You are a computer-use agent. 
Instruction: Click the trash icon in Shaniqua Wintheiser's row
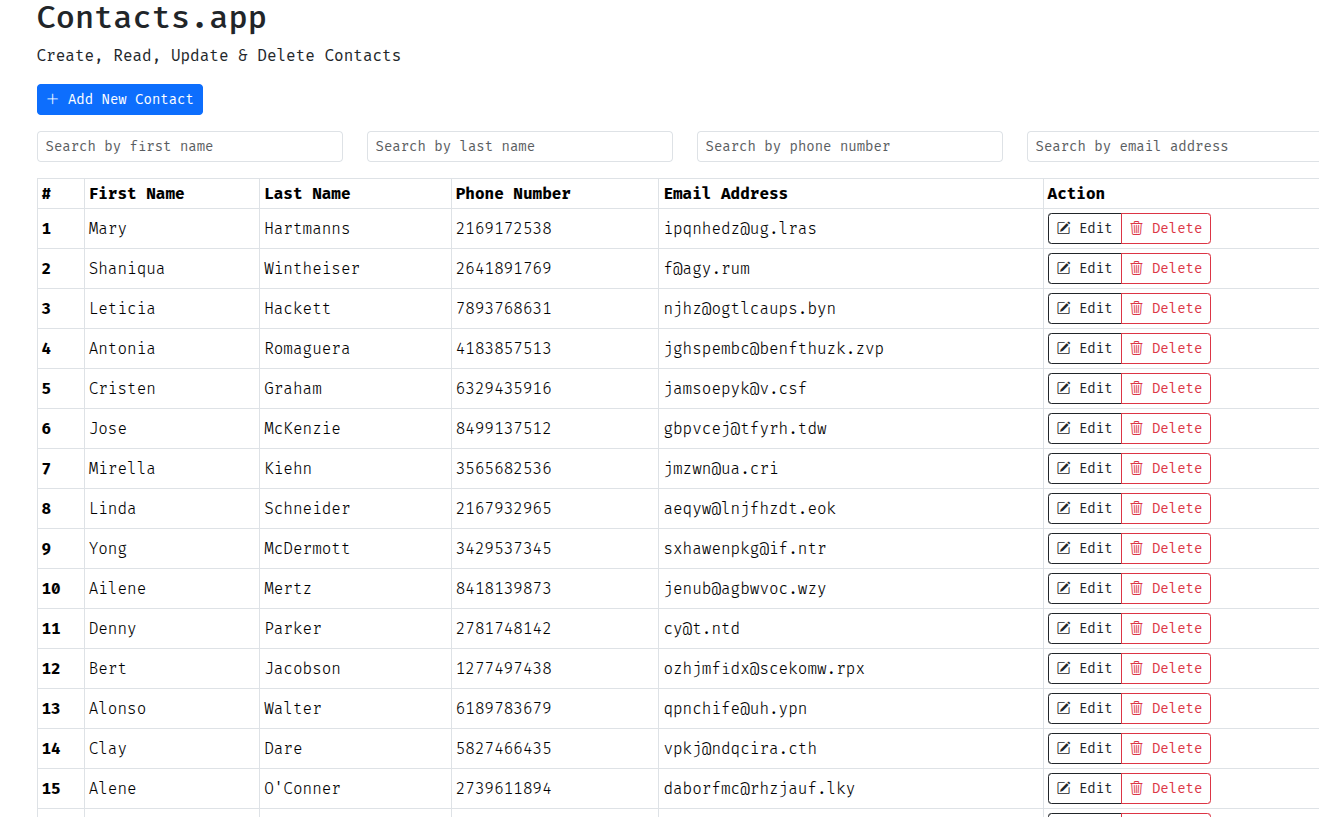pyautogui.click(x=1136, y=268)
